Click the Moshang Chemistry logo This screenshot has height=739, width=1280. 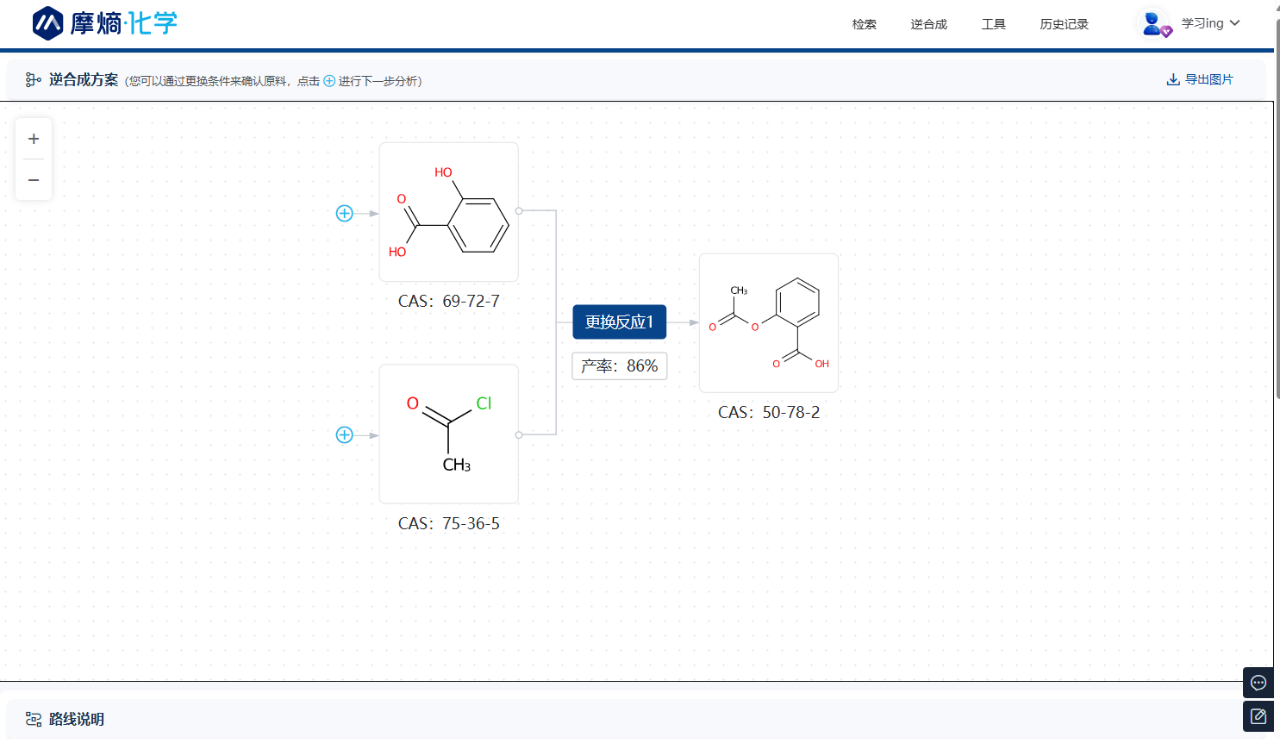(x=105, y=23)
